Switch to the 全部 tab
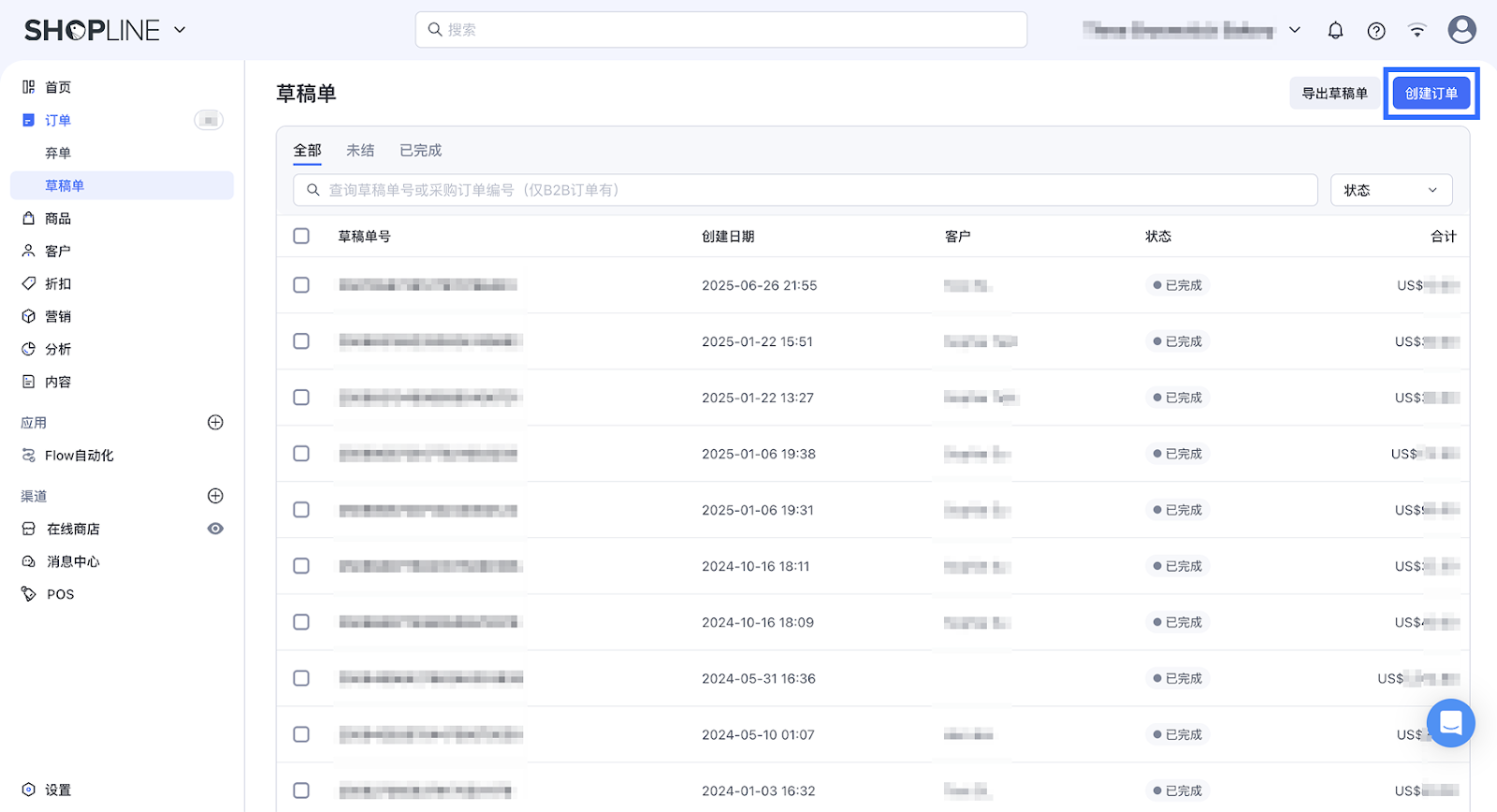The height and width of the screenshot is (812, 1497). coord(308,151)
